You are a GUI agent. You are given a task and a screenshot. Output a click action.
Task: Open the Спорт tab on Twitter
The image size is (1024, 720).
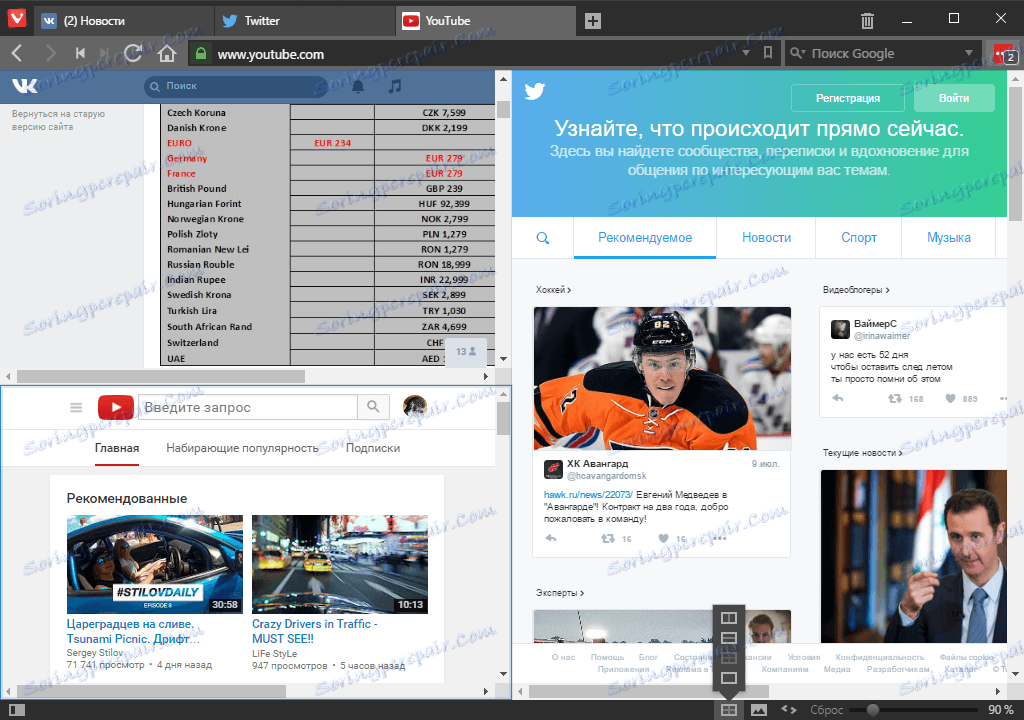(x=859, y=238)
